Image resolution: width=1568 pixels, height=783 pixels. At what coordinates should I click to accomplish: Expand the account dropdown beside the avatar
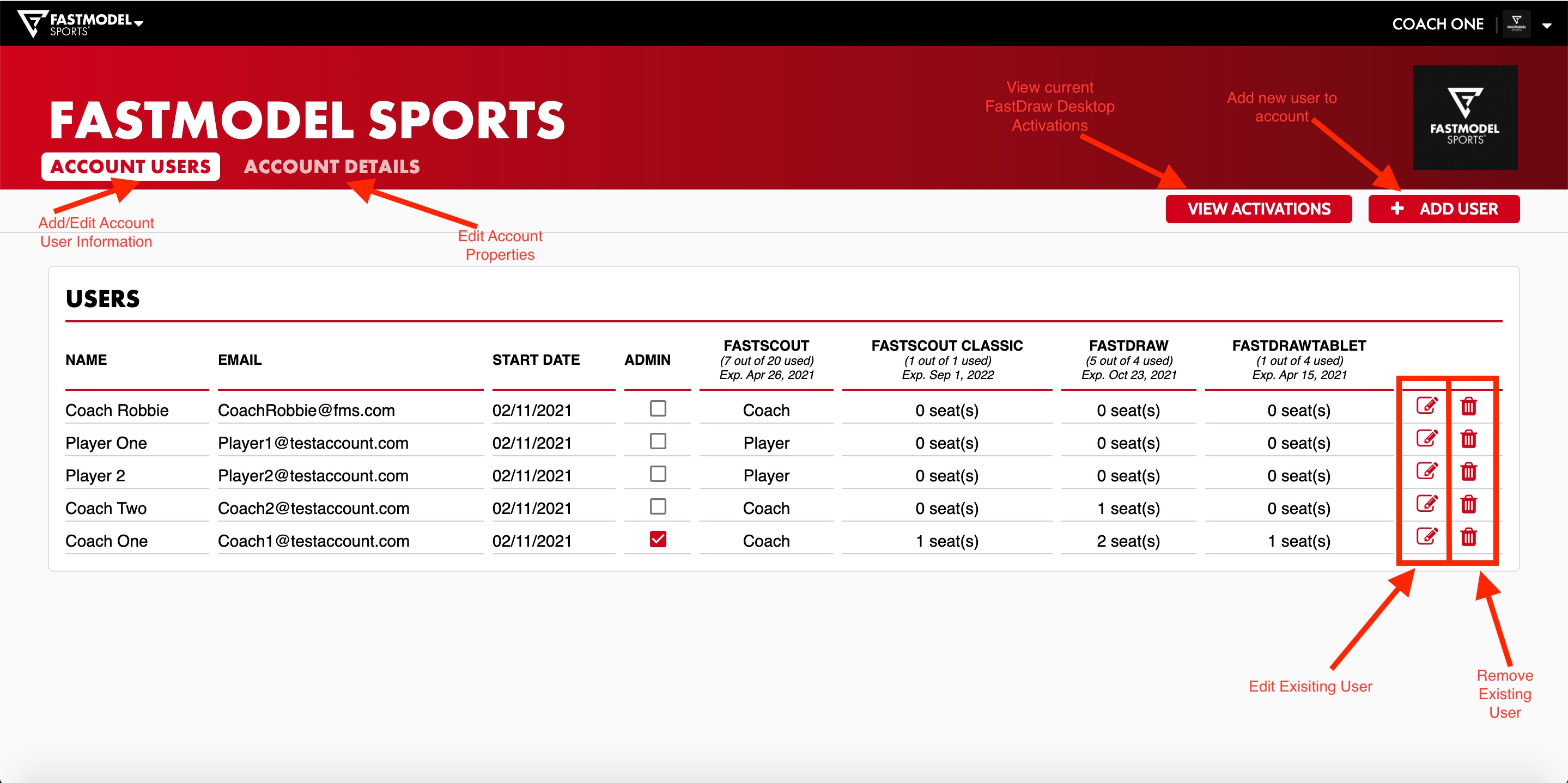[1547, 25]
